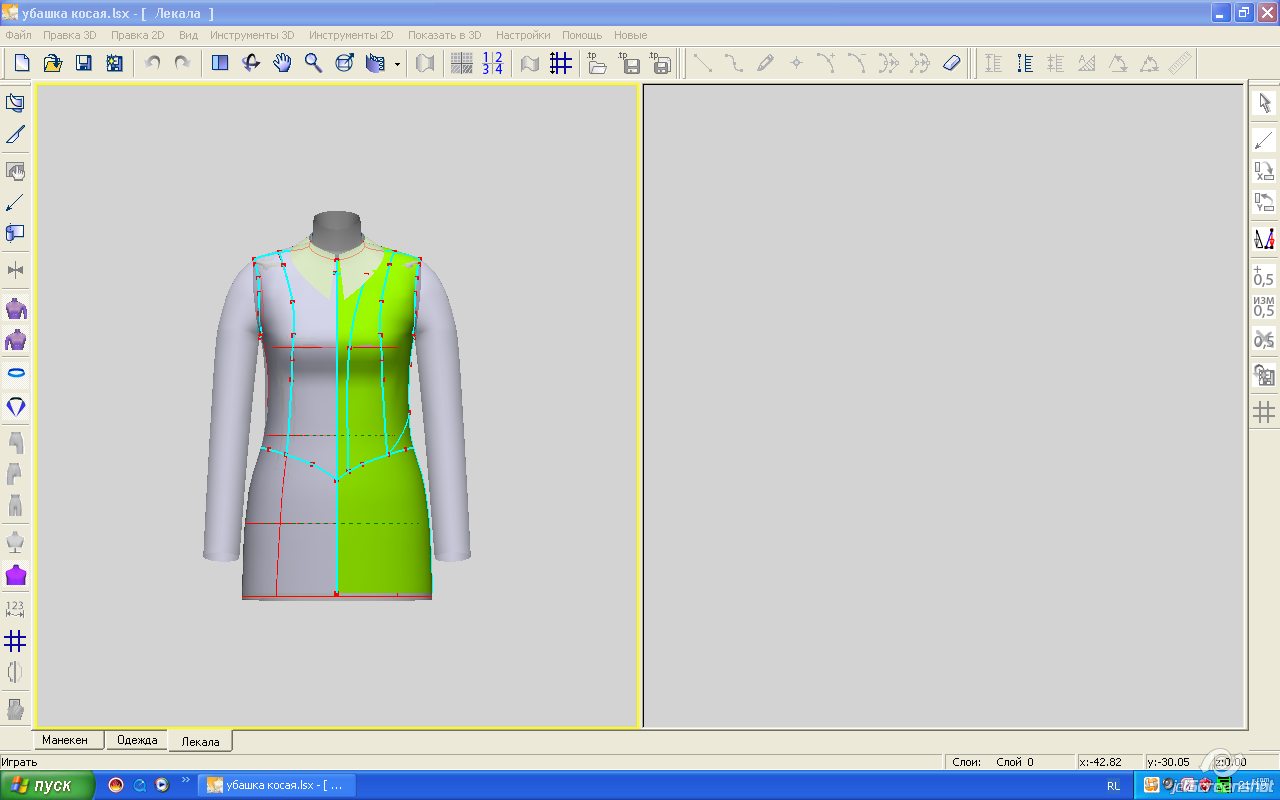Image resolution: width=1280 pixels, height=800 pixels.
Task: Click the New file icon
Action: pos(22,63)
